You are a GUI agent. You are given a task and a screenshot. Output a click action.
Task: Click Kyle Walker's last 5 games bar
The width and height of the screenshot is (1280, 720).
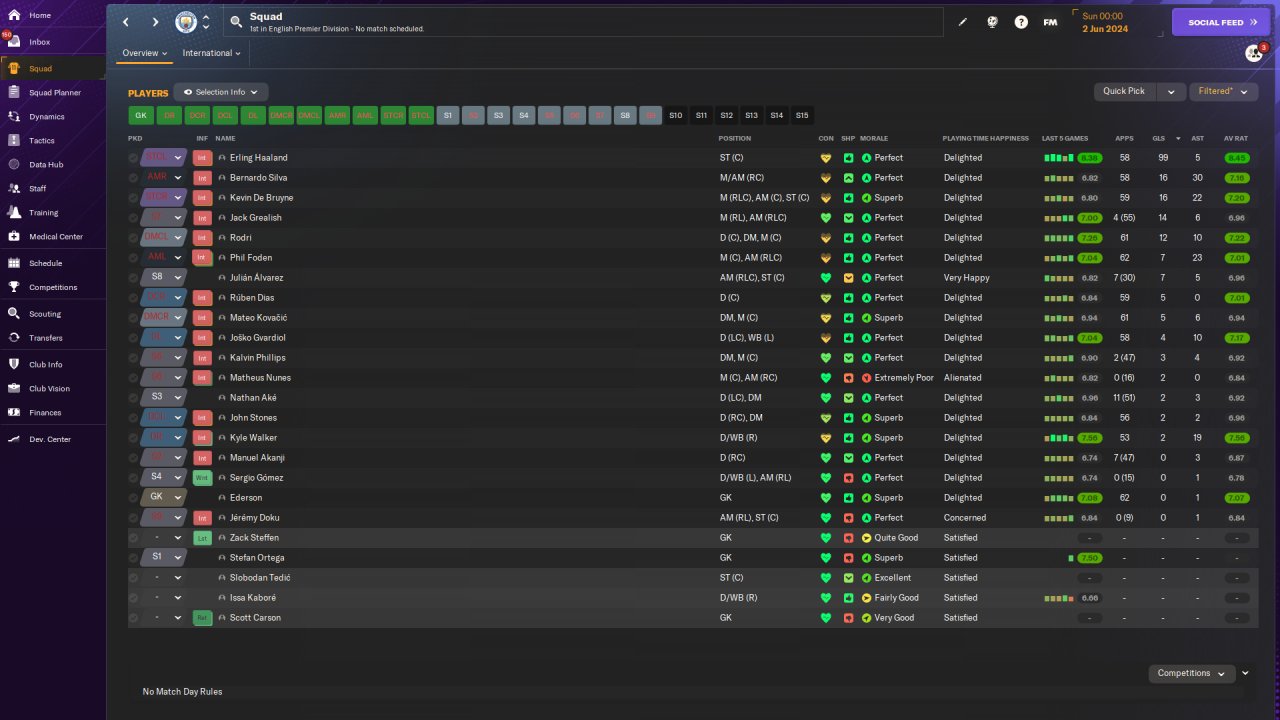click(x=1057, y=438)
